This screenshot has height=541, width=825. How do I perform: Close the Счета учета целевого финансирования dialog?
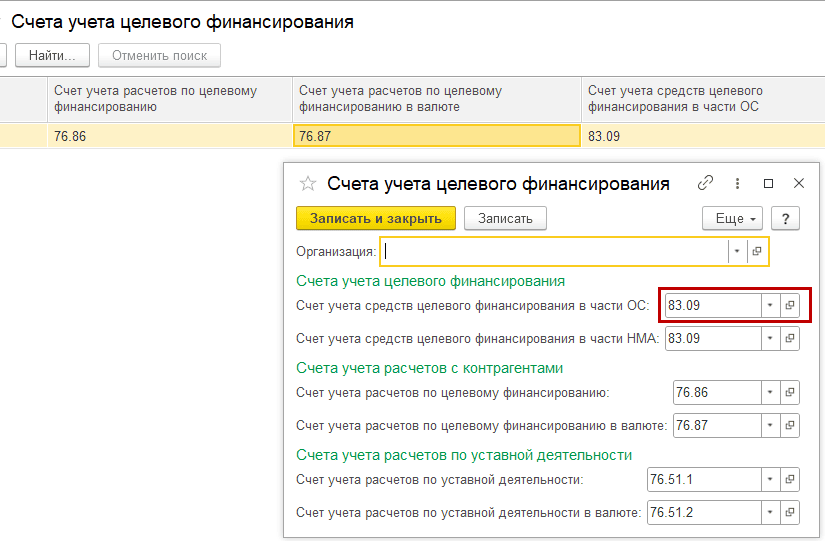(x=799, y=183)
